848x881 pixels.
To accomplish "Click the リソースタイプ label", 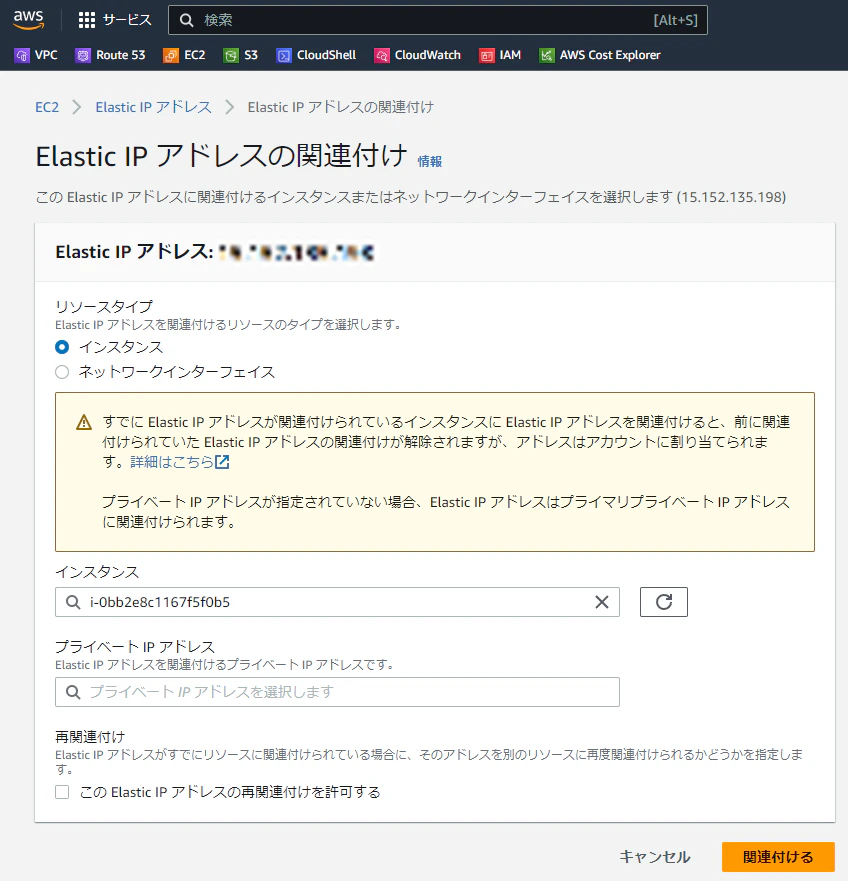I will pyautogui.click(x=104, y=307).
